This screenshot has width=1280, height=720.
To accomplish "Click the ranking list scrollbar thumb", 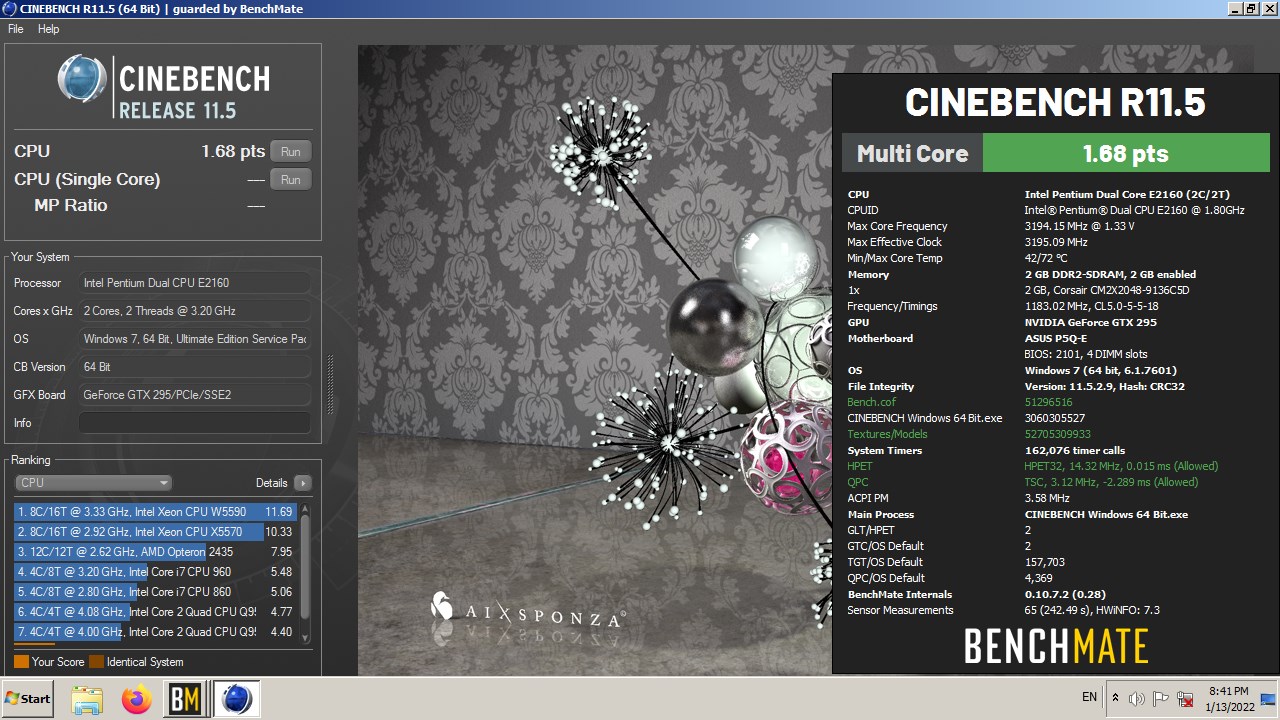I will (305, 567).
